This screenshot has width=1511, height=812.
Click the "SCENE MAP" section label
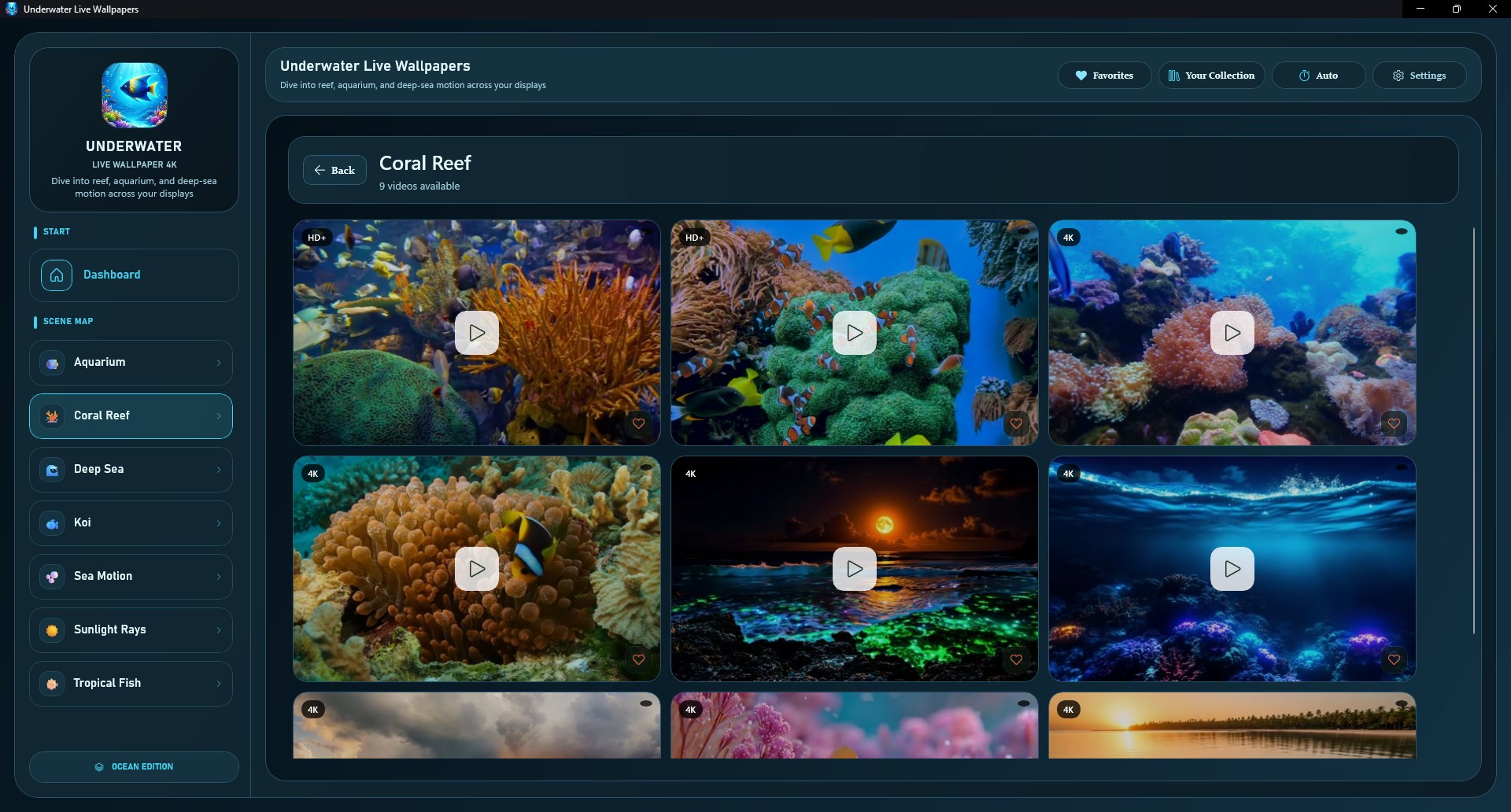(68, 322)
